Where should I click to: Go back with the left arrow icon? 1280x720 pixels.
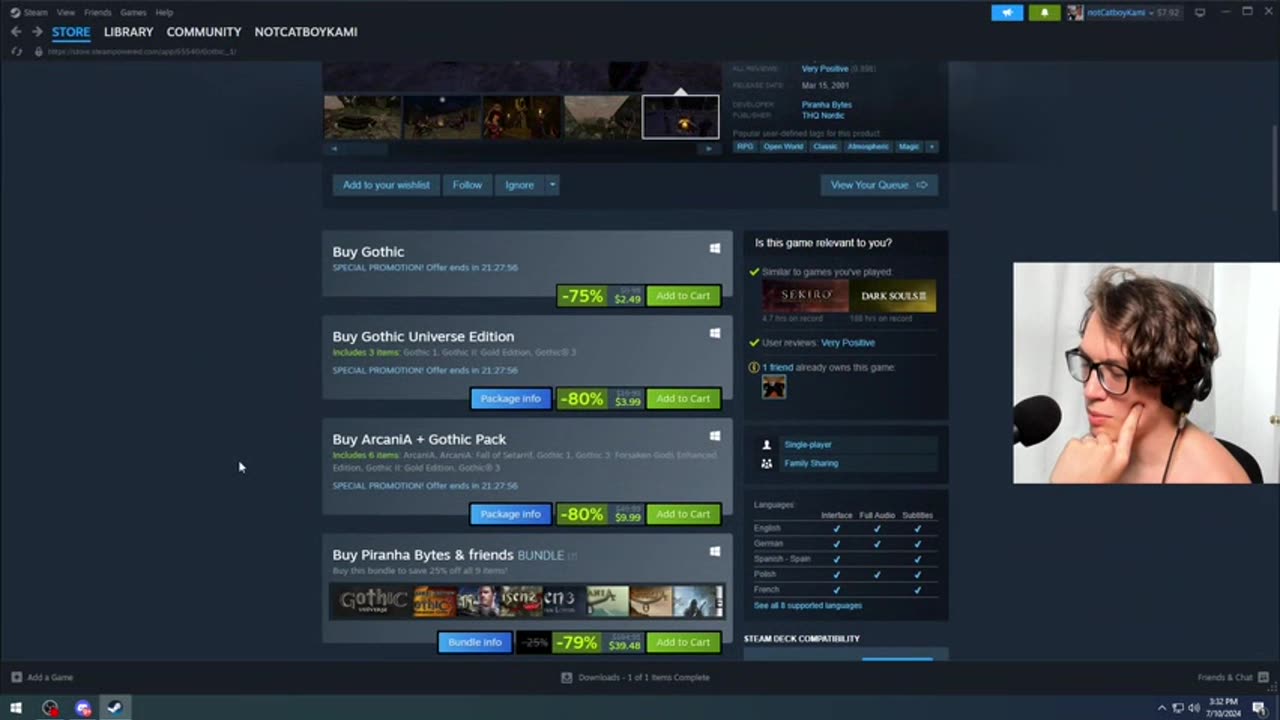16,32
